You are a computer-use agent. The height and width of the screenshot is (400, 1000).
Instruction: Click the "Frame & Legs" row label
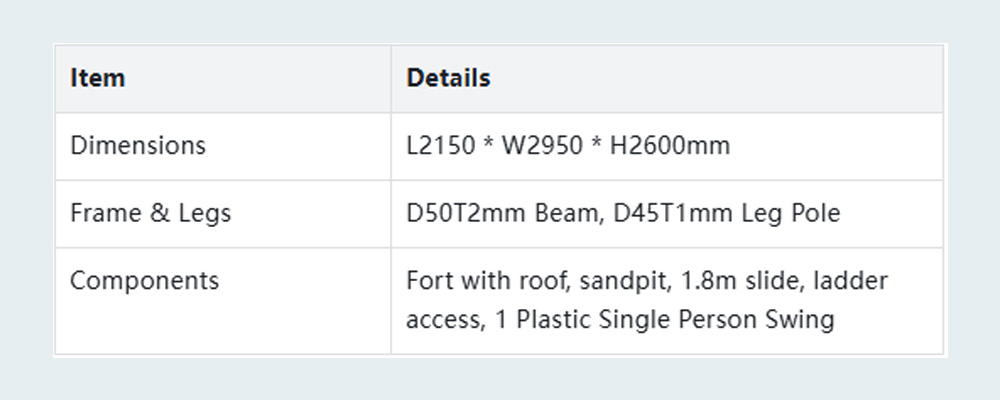[150, 213]
